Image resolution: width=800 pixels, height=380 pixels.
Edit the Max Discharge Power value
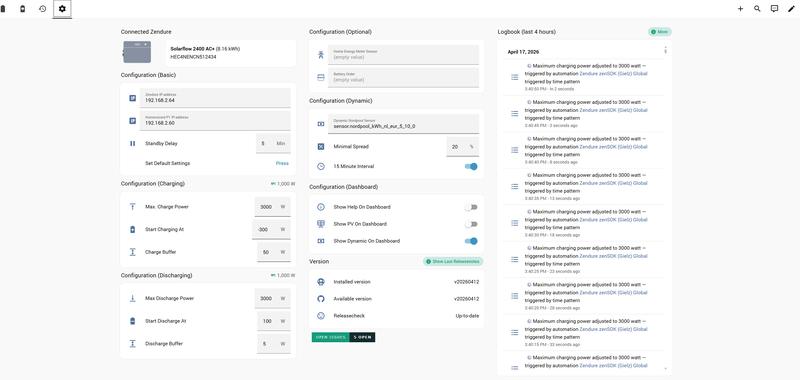tap(272, 298)
